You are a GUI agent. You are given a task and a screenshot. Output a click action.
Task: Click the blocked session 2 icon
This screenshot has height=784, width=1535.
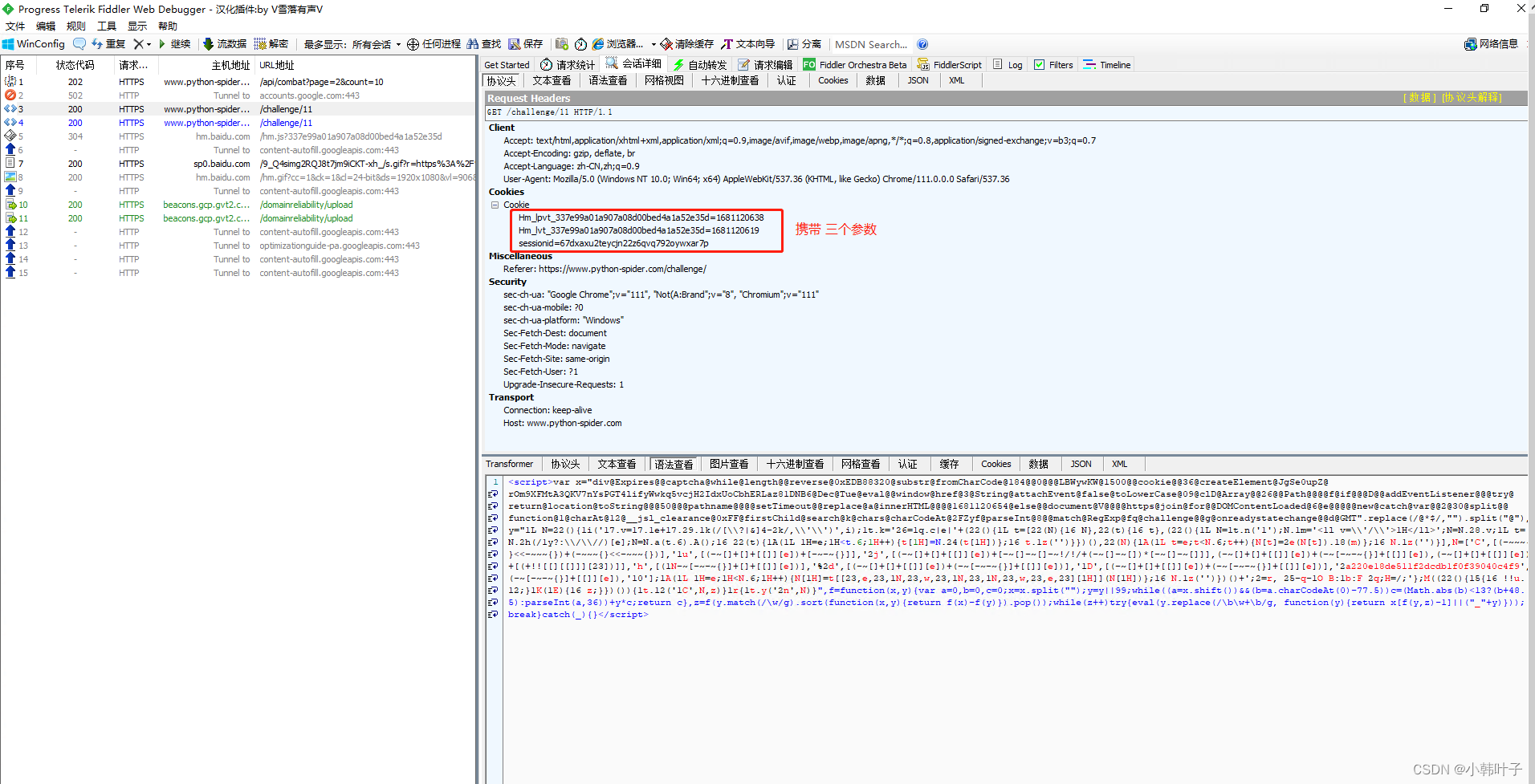pos(10,95)
